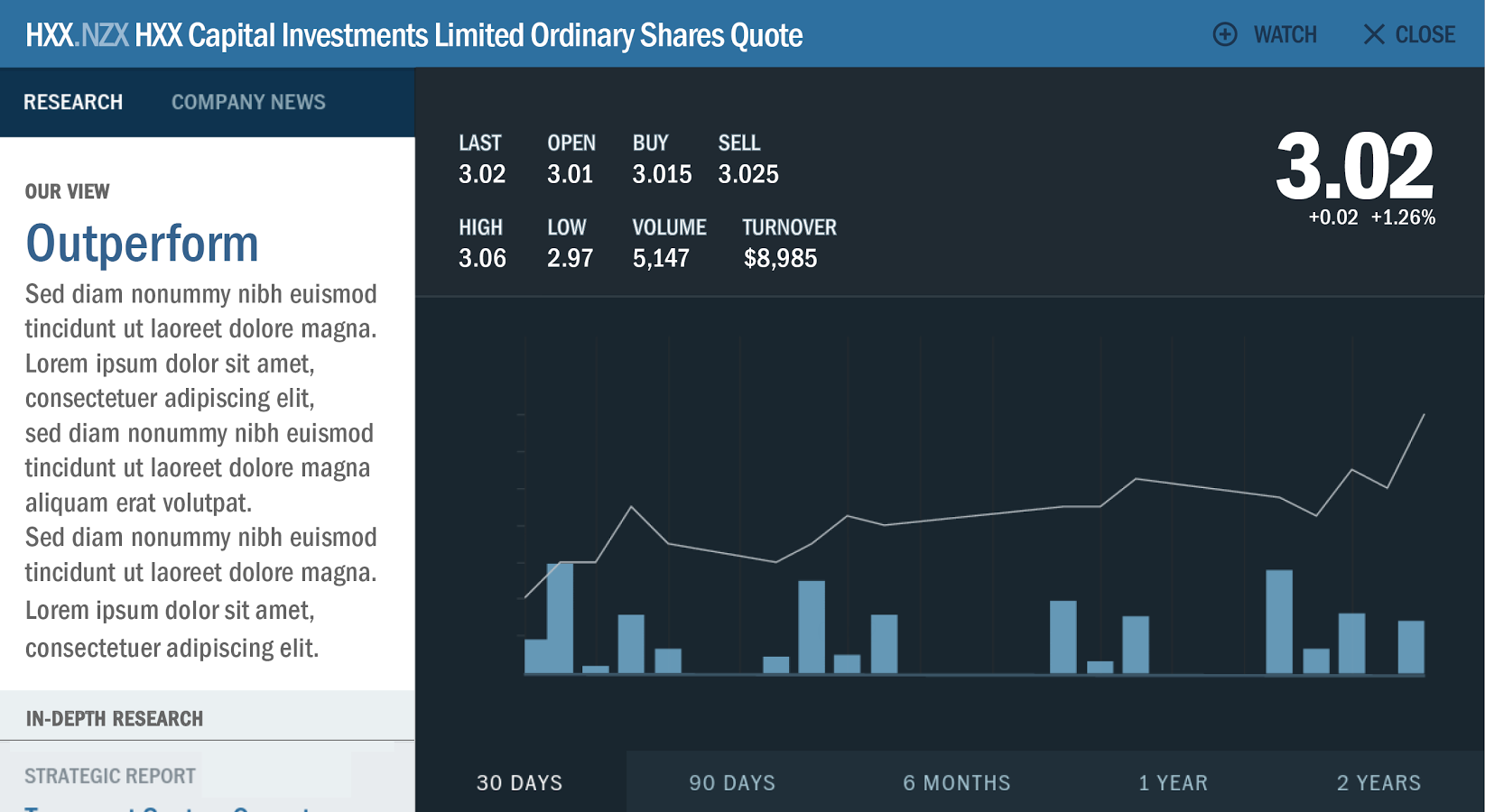1485x812 pixels.
Task: Click the +1.26% change value
Action: click(1403, 217)
